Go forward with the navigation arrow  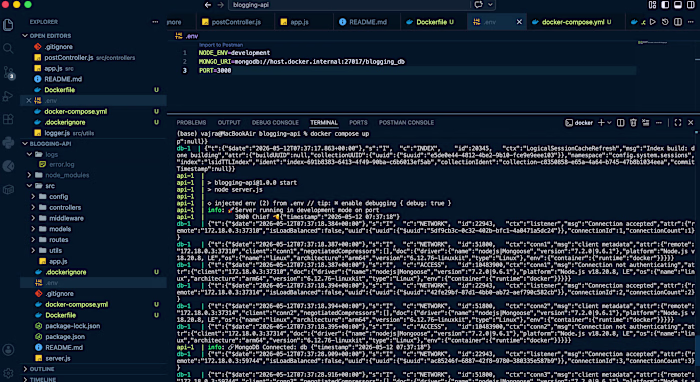click(220, 5)
